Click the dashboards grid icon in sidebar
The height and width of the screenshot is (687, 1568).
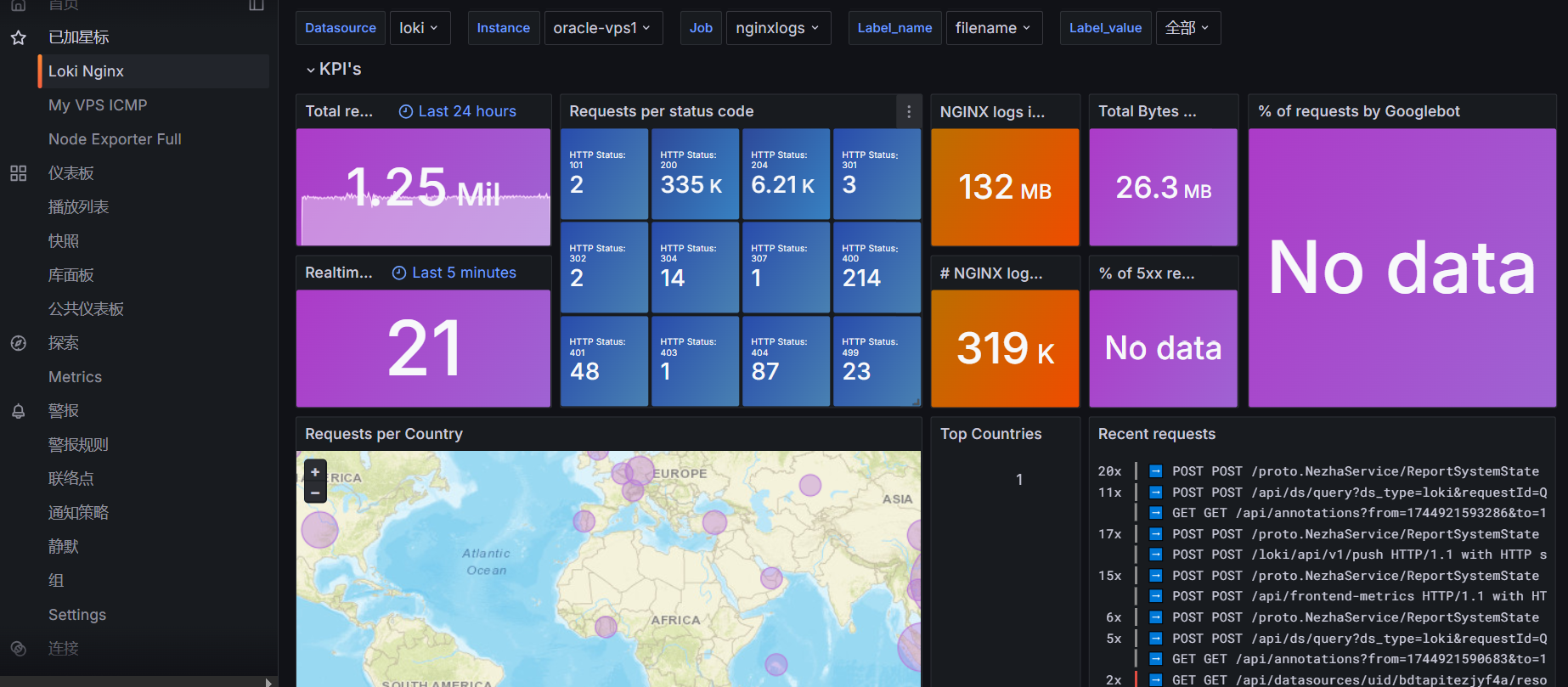pyautogui.click(x=18, y=173)
